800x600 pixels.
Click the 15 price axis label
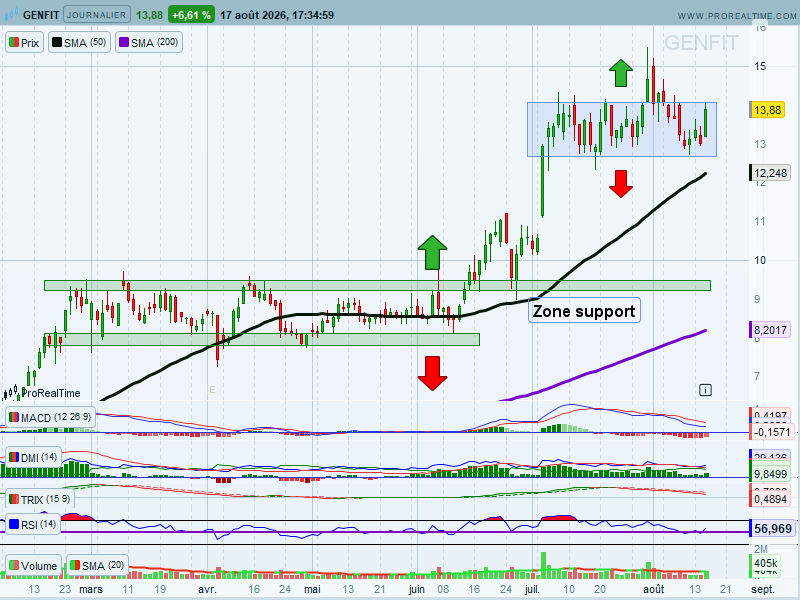(760, 66)
